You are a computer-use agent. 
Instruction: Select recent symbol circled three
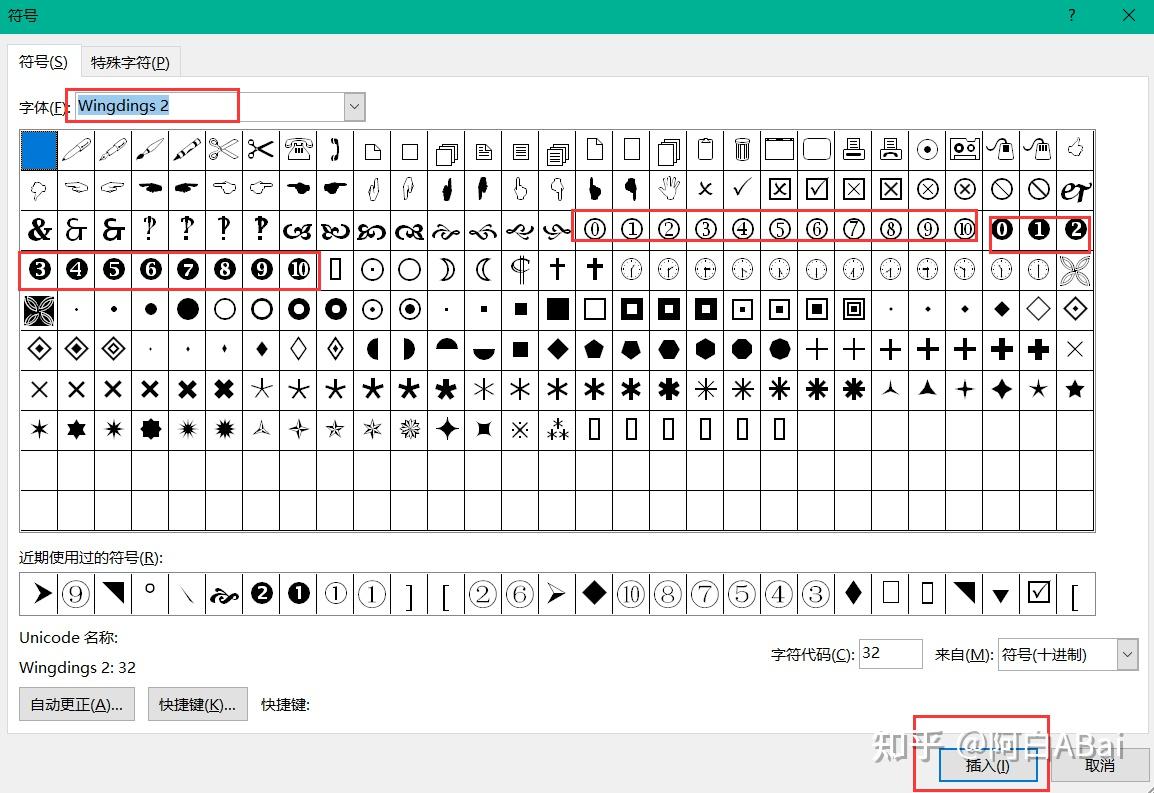click(815, 593)
